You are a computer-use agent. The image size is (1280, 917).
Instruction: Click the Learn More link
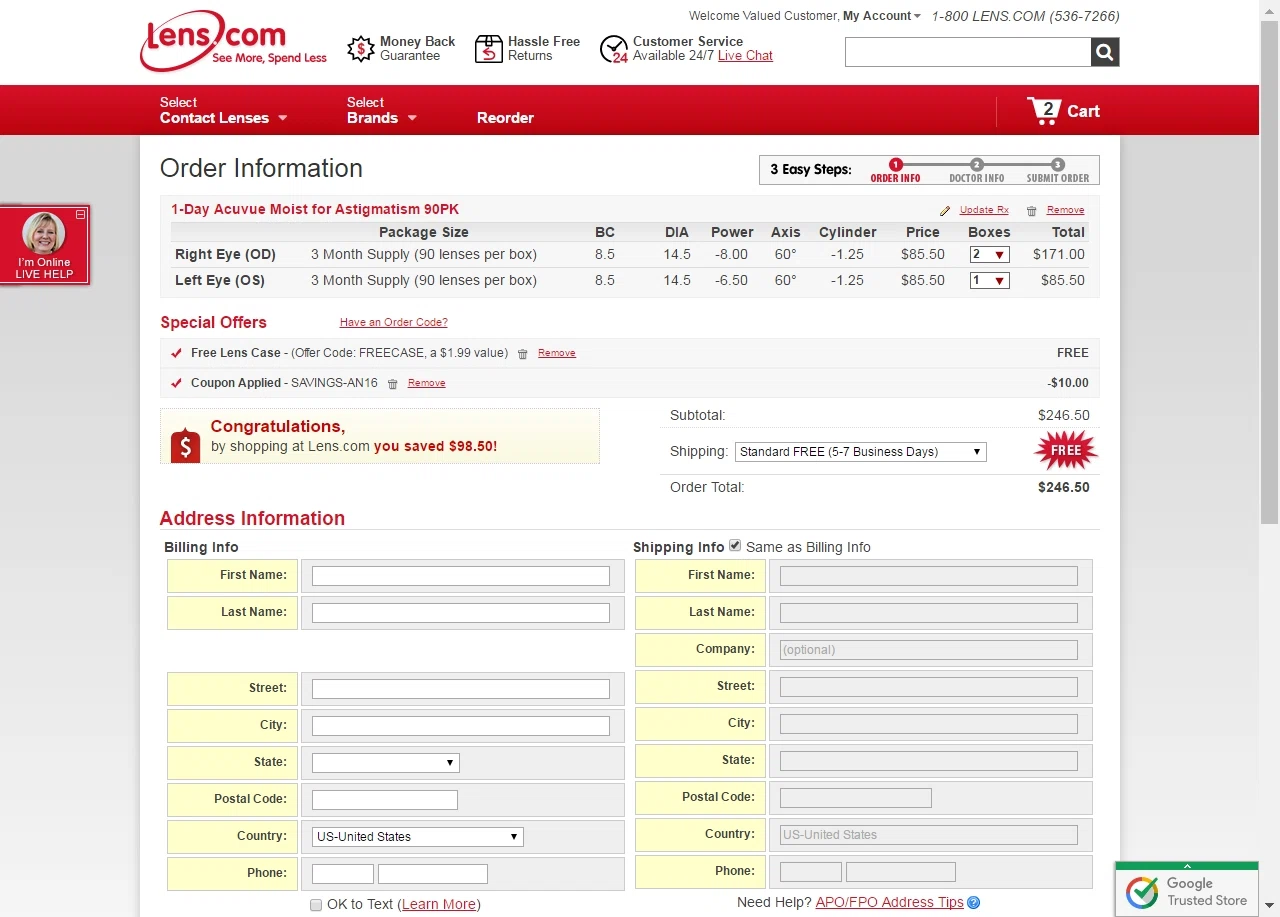[x=439, y=904]
